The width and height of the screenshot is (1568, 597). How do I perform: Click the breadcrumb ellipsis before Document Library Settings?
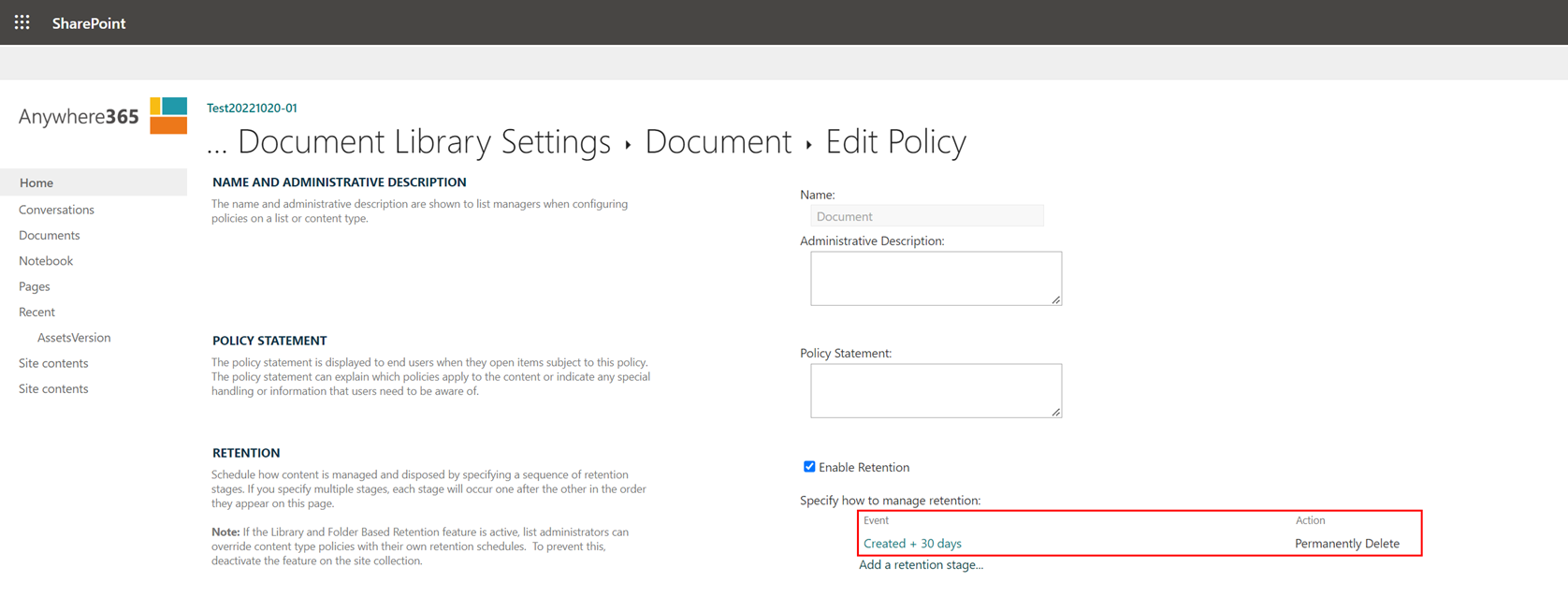click(x=217, y=142)
